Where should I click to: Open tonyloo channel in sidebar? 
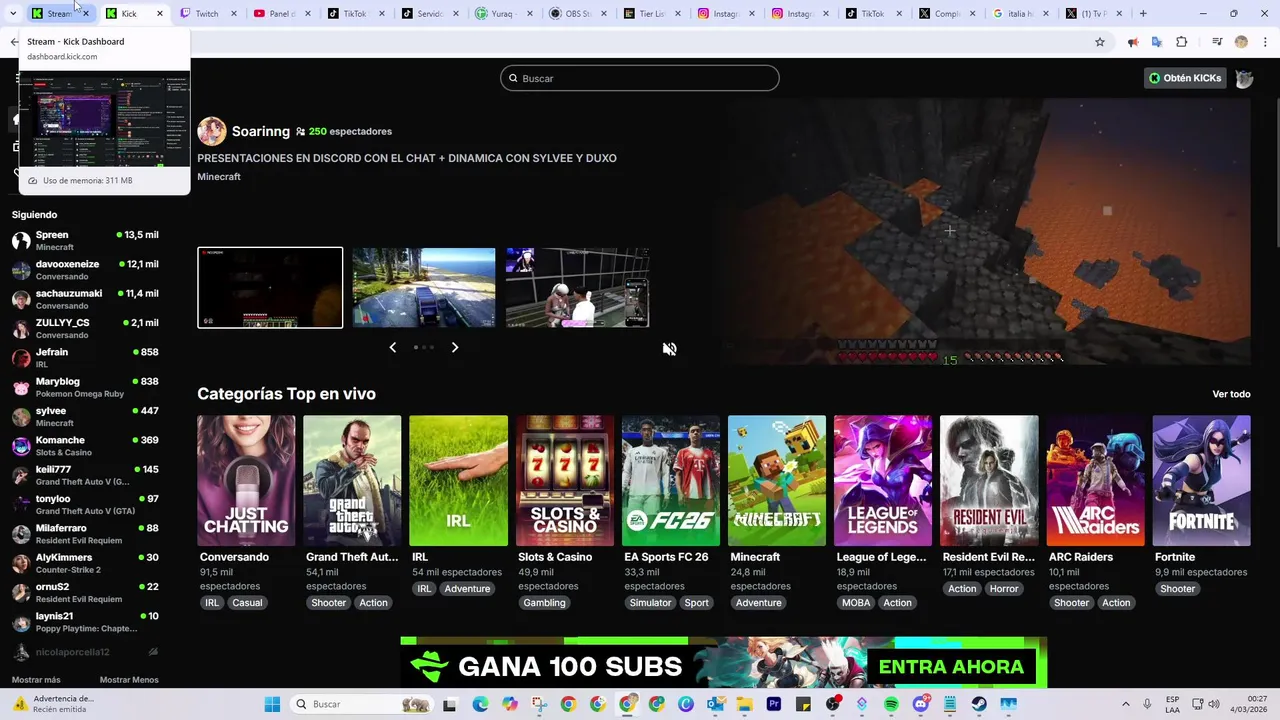(85, 504)
